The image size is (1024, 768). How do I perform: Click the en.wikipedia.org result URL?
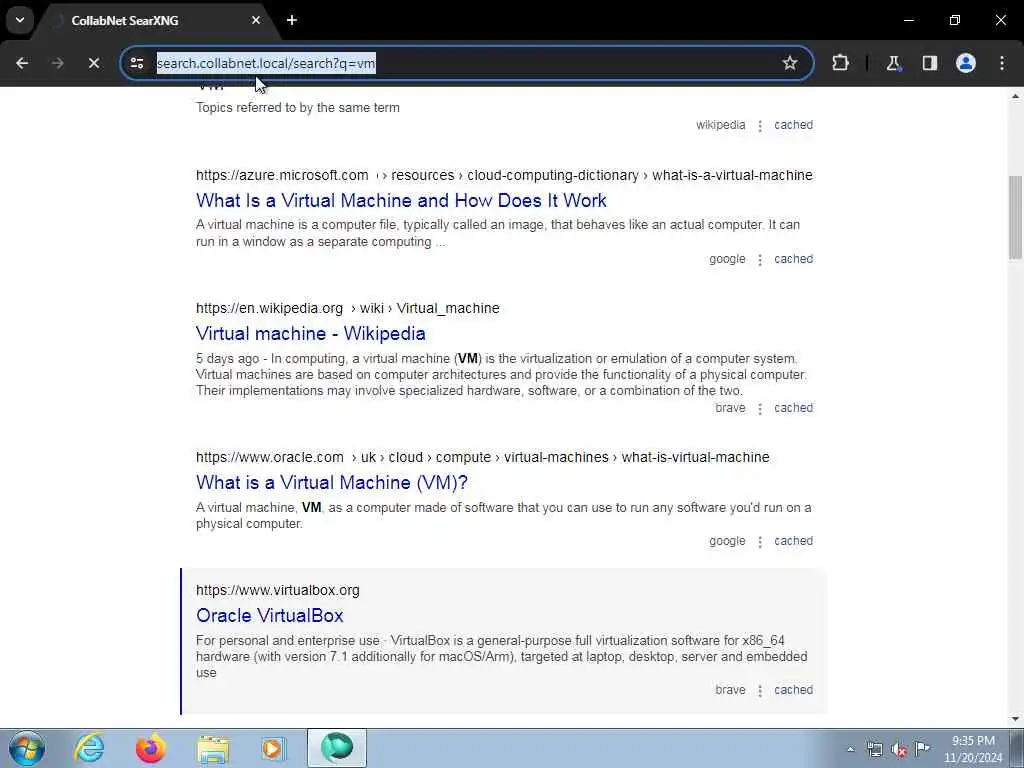347,308
